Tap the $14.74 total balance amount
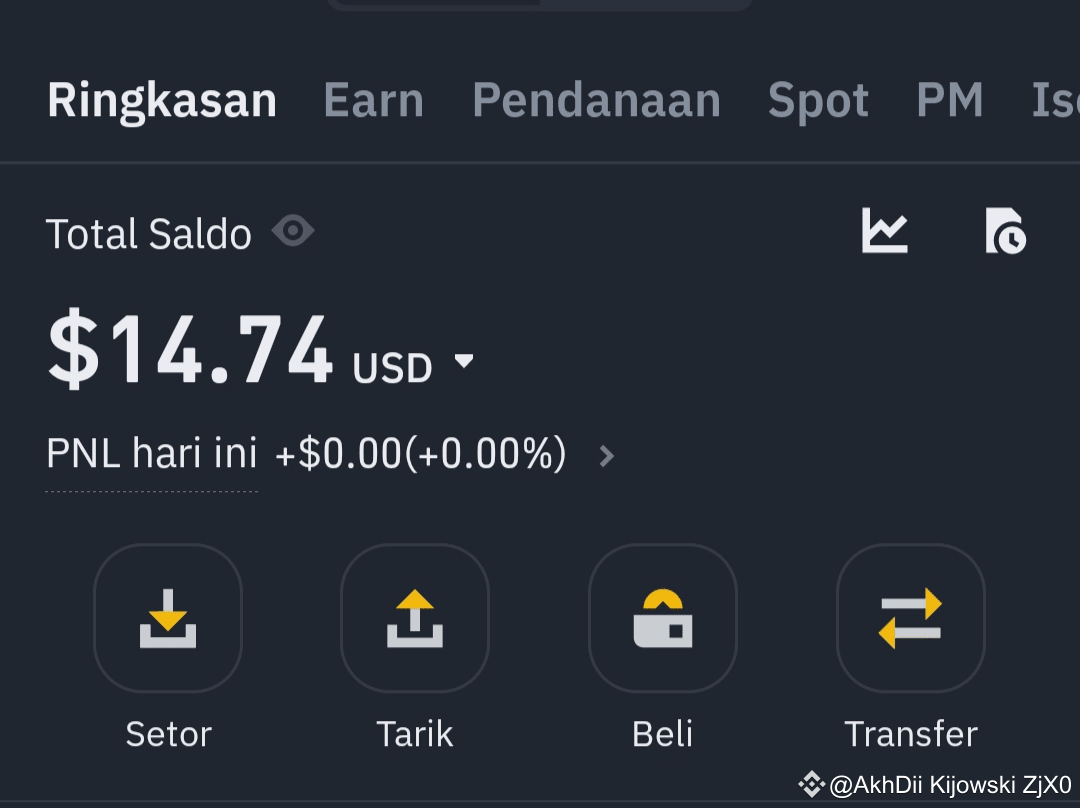 pos(190,352)
